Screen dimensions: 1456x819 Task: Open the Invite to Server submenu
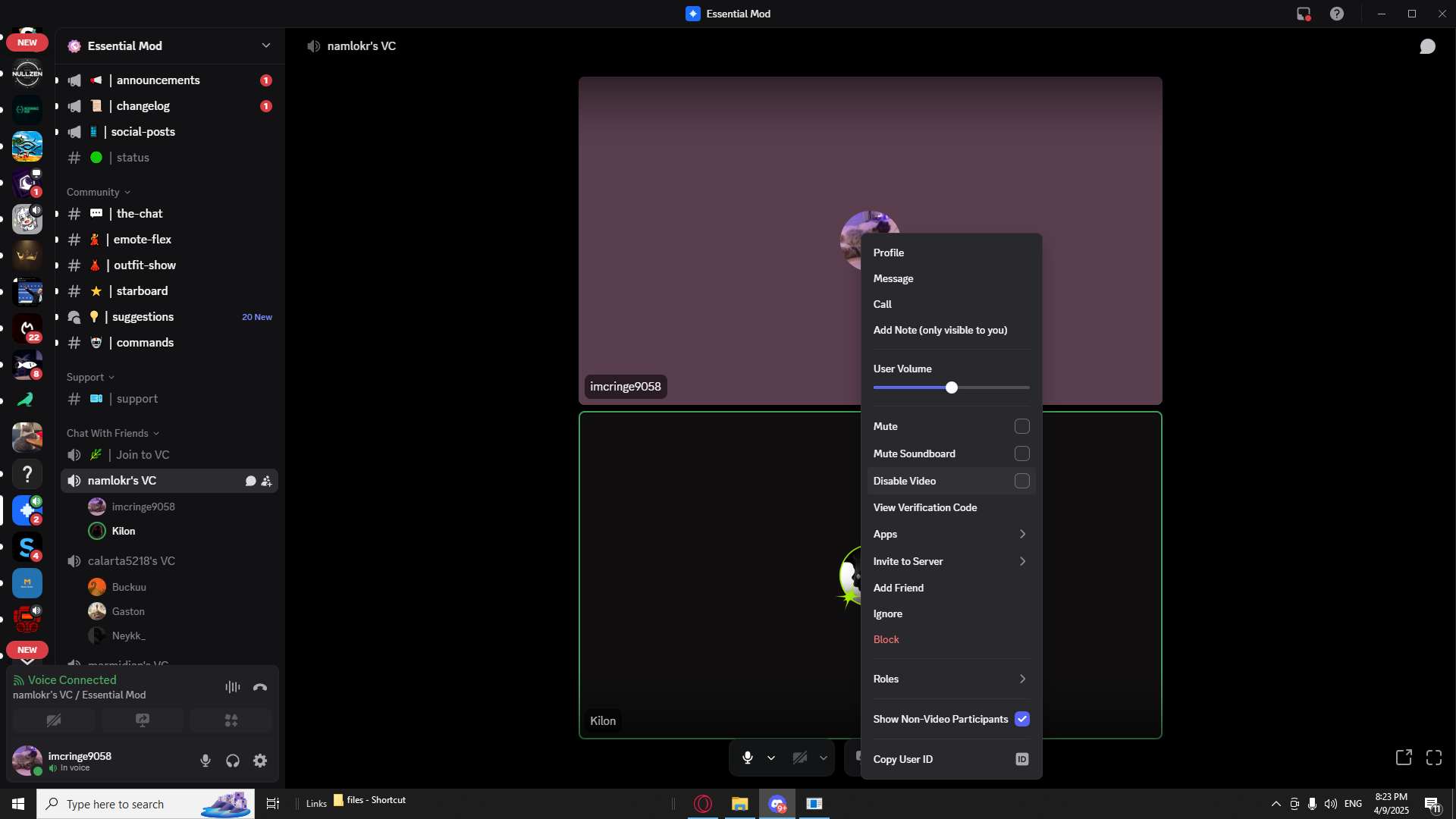(x=950, y=561)
